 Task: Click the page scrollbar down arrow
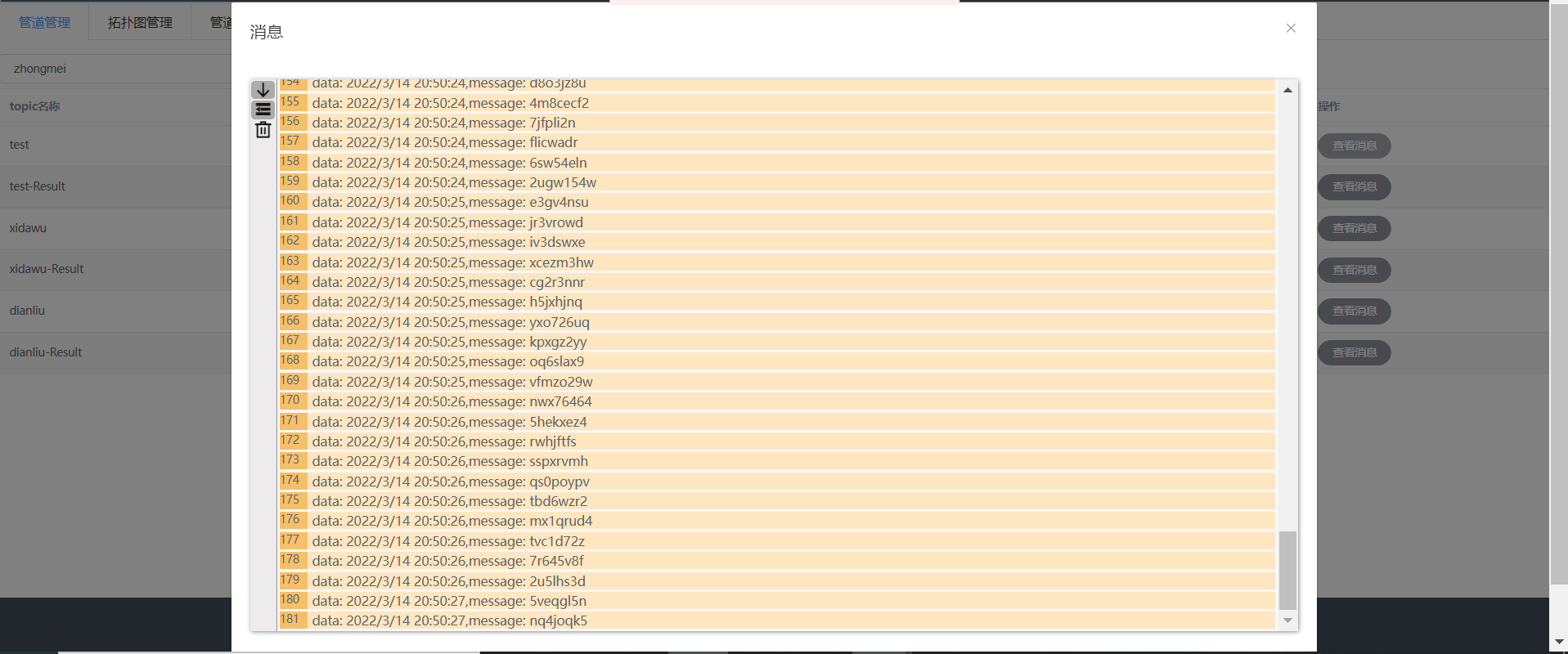1558,643
